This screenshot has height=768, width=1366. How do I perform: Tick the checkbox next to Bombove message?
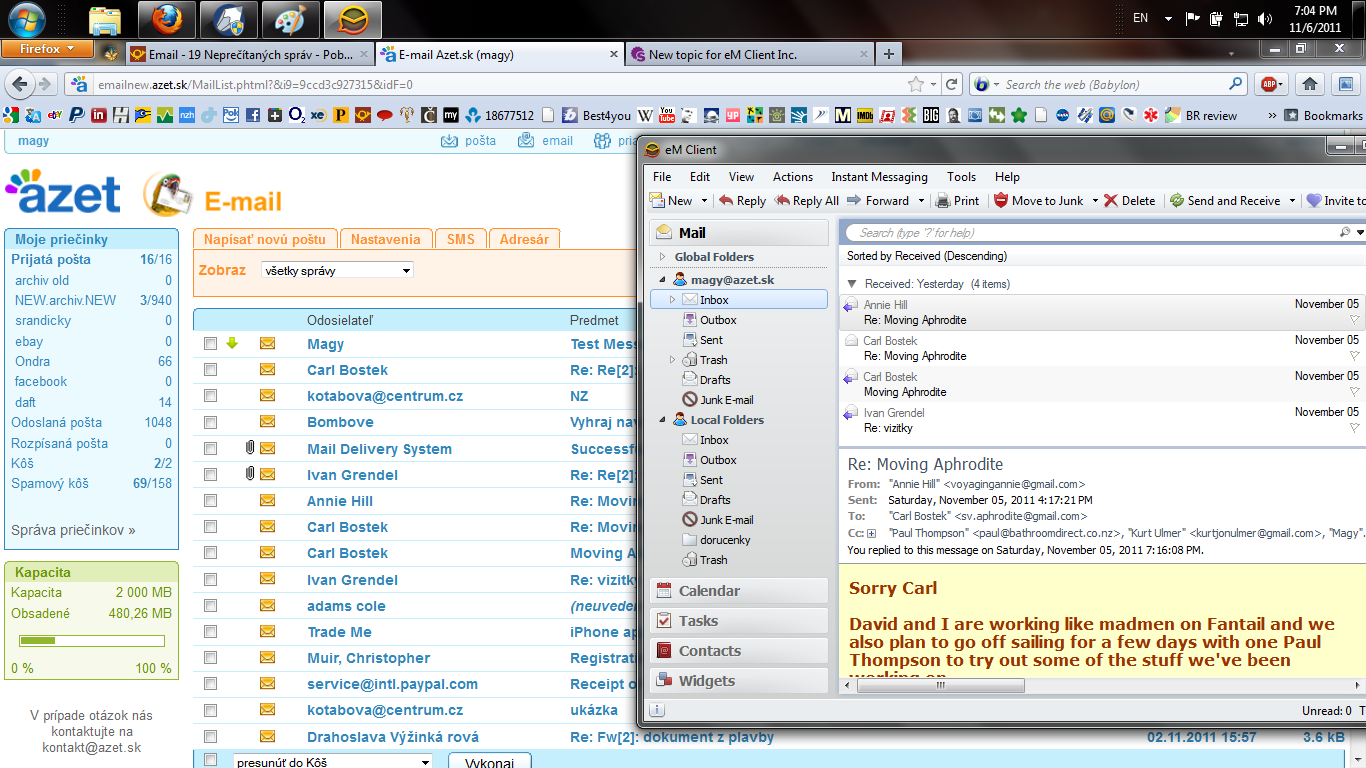point(210,422)
